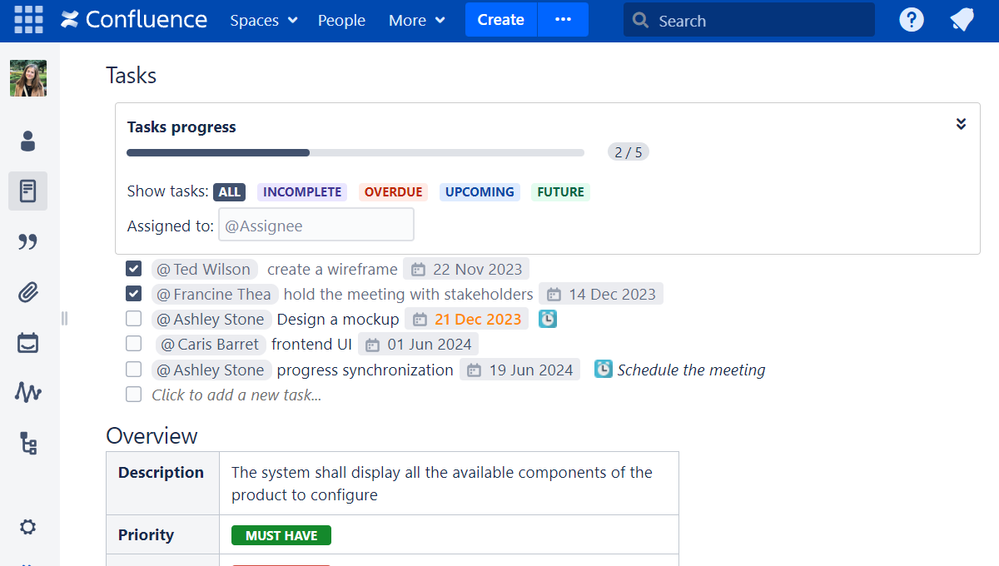Click @Ashley Stone on Design a mockup

pyautogui.click(x=212, y=319)
